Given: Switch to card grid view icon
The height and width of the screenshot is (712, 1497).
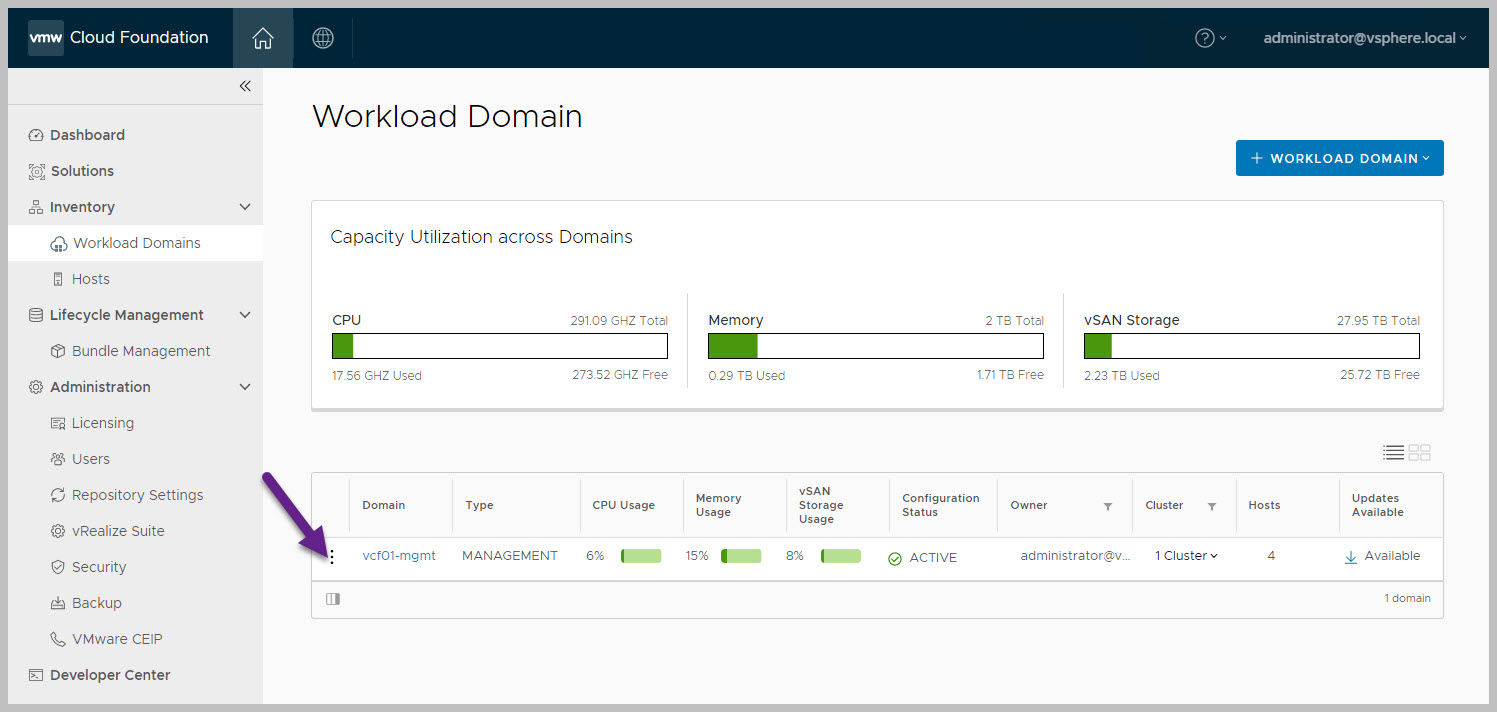Looking at the screenshot, I should point(1420,452).
